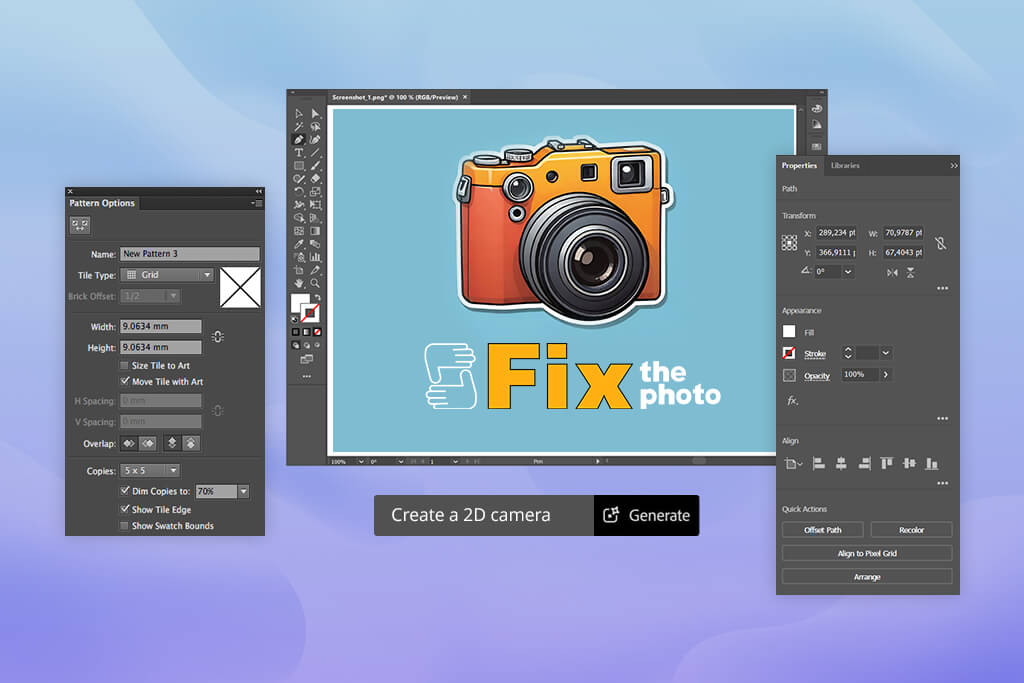The image size is (1024, 683).
Task: Select the Rectangle tool
Action: pos(298,166)
